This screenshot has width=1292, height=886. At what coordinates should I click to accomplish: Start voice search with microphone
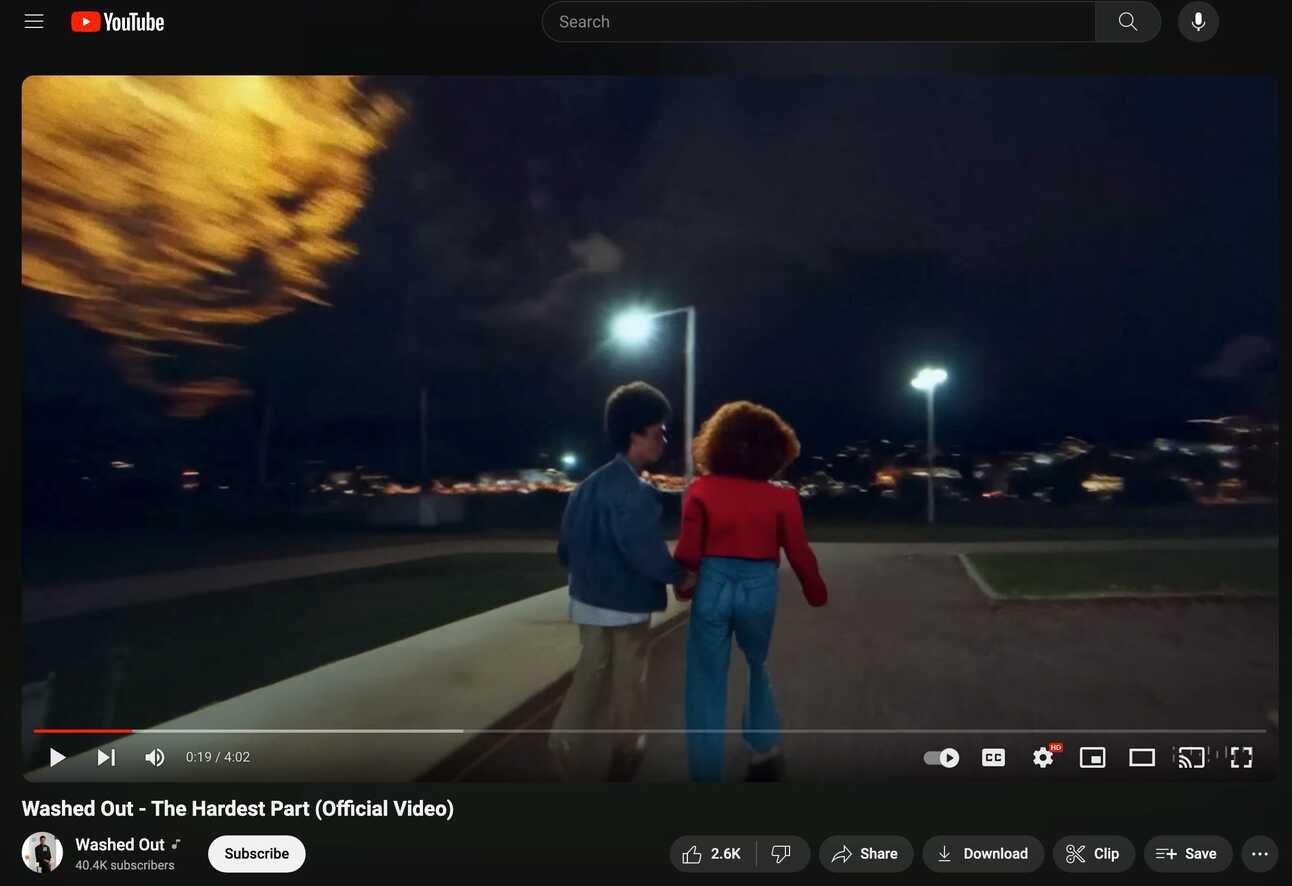click(1198, 22)
